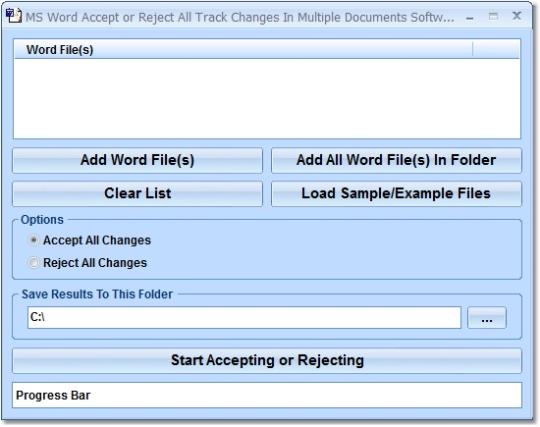Click the Add Word File(s) button

tap(137, 160)
